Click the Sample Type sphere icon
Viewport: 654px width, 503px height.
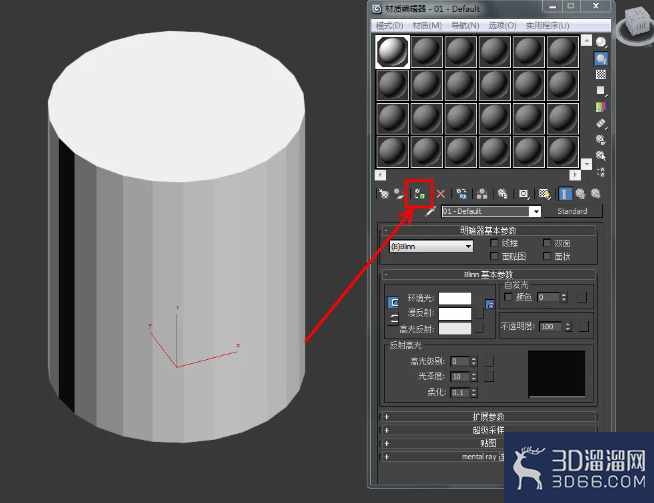pyautogui.click(x=601, y=42)
